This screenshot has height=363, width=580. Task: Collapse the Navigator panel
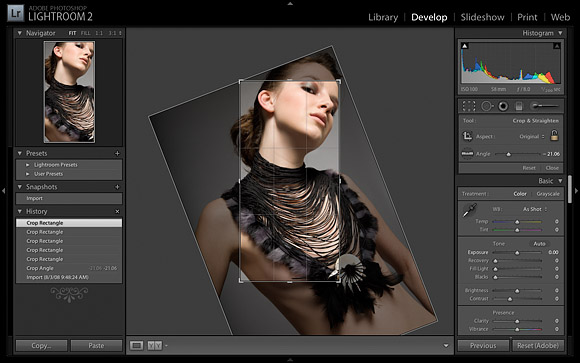click(20, 33)
